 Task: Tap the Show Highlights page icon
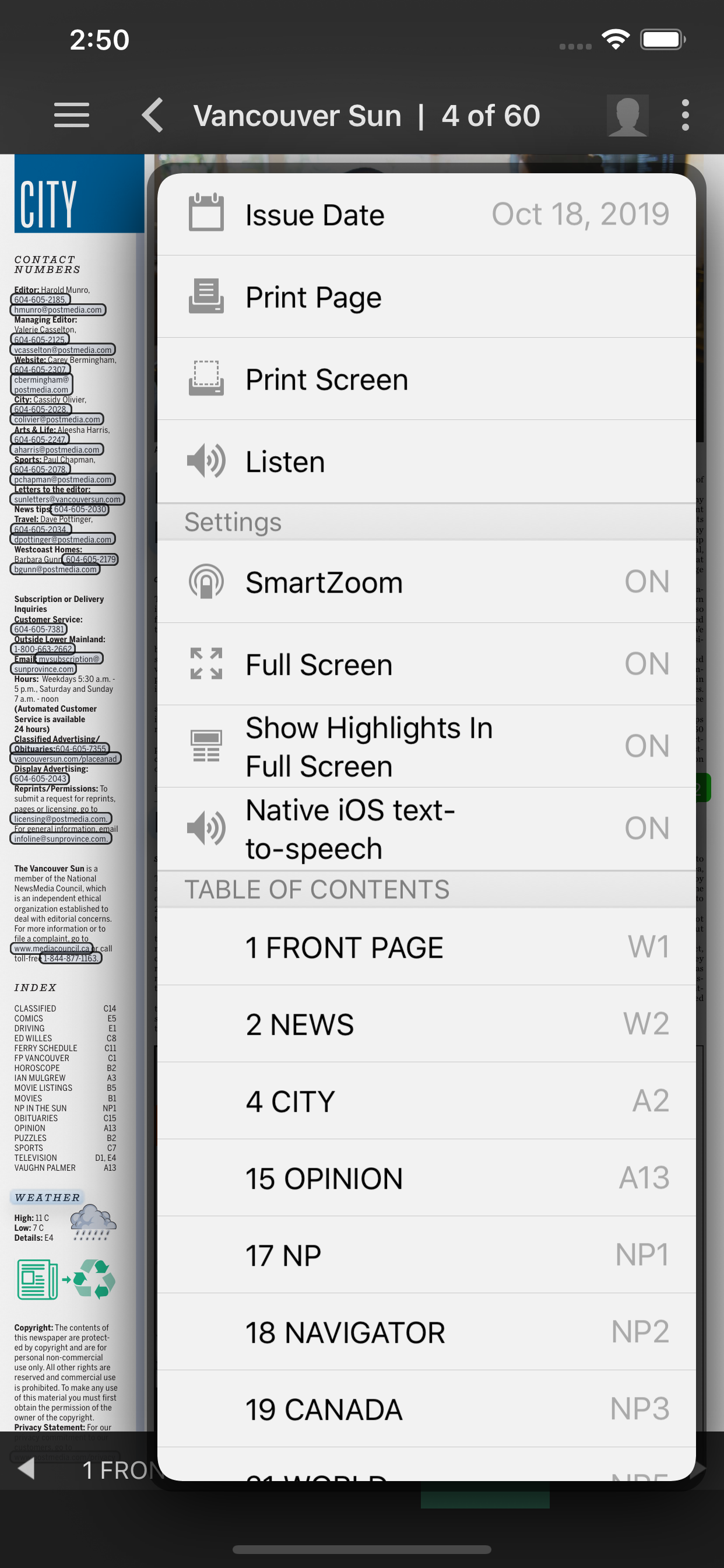click(x=206, y=745)
